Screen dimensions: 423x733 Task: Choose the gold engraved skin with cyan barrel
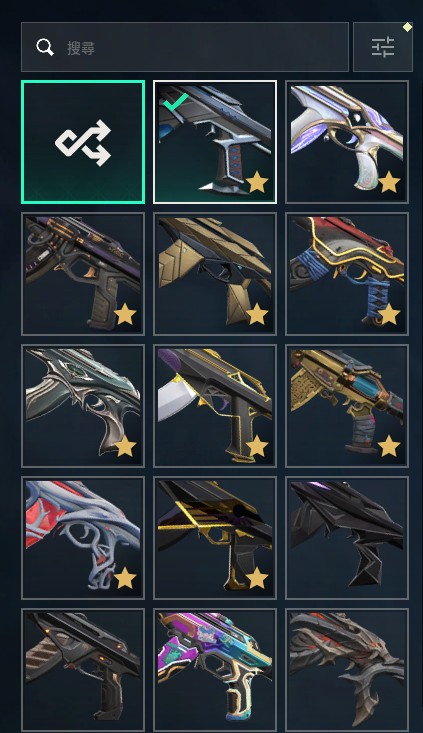click(x=347, y=406)
